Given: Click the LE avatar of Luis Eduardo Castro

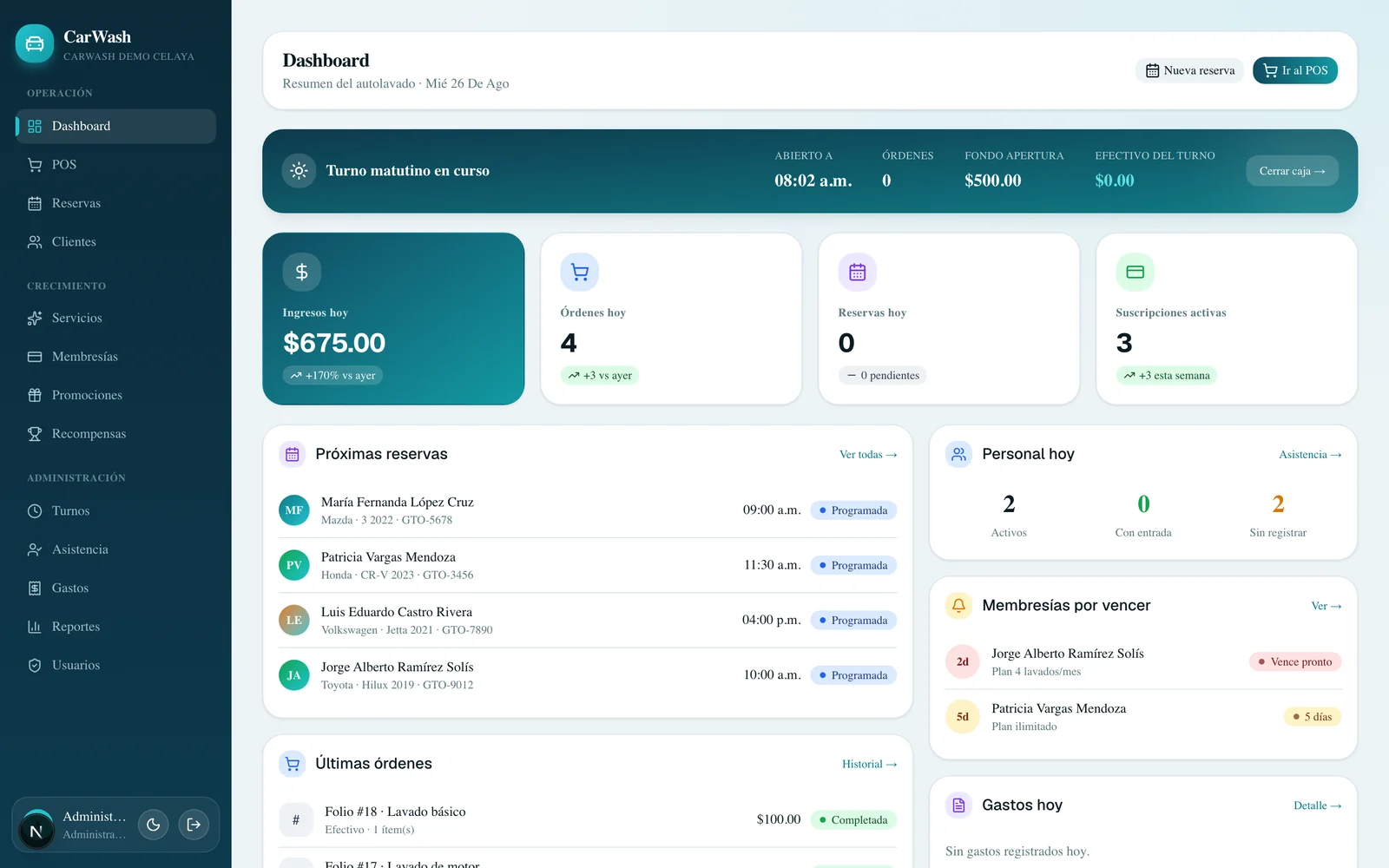Looking at the screenshot, I should pos(294,621).
